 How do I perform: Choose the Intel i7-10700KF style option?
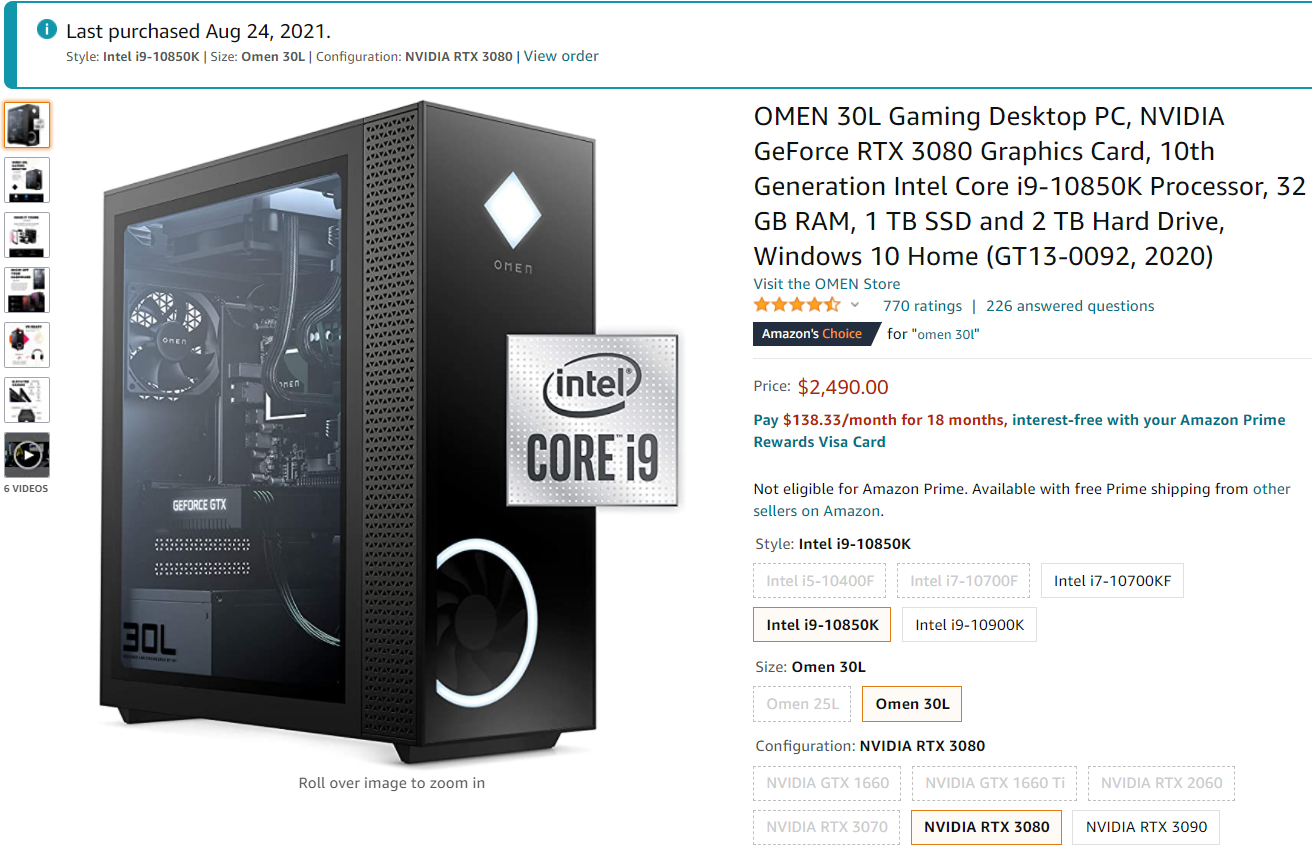point(1112,580)
